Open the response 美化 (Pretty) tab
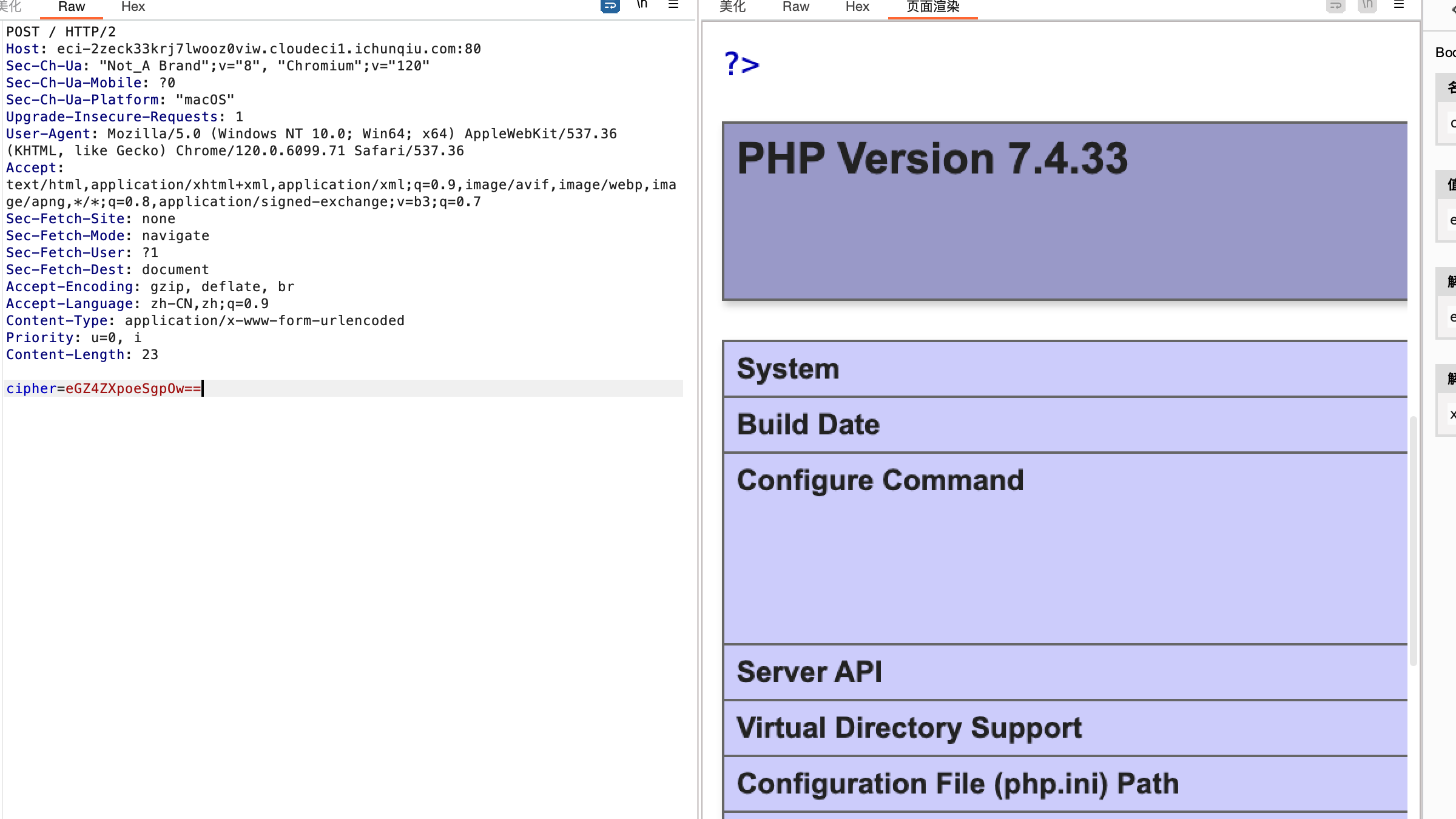The height and width of the screenshot is (819, 1456). point(732,7)
